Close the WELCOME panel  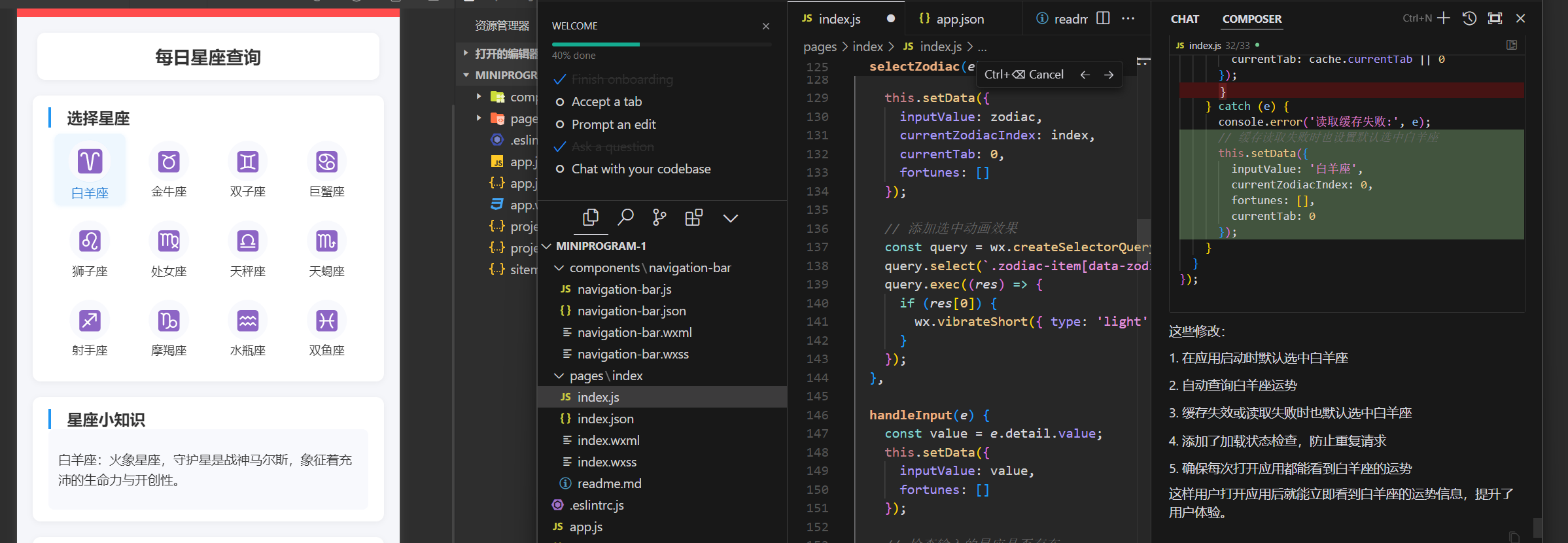pyautogui.click(x=765, y=26)
